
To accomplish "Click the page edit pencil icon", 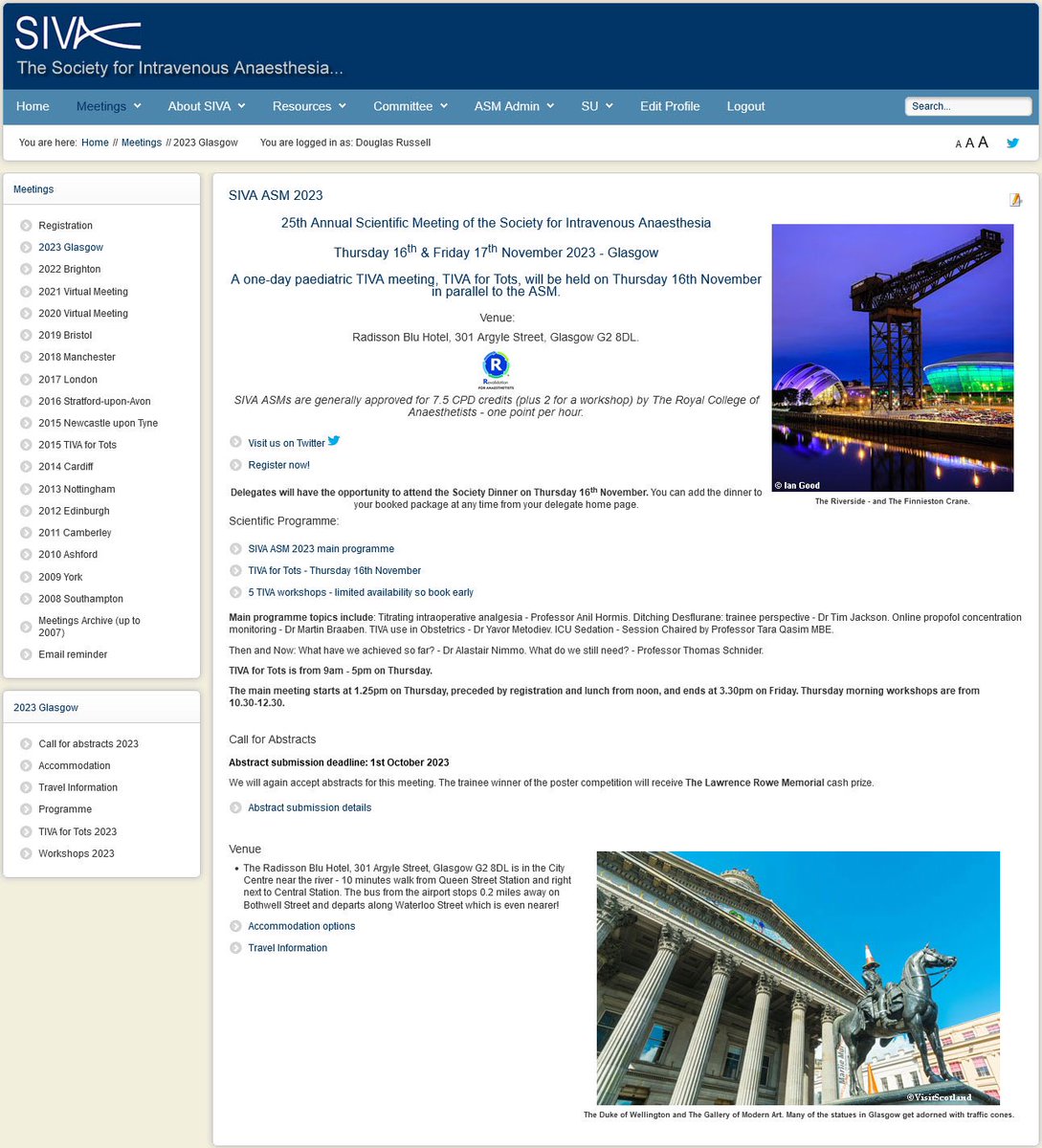I will [1015, 200].
